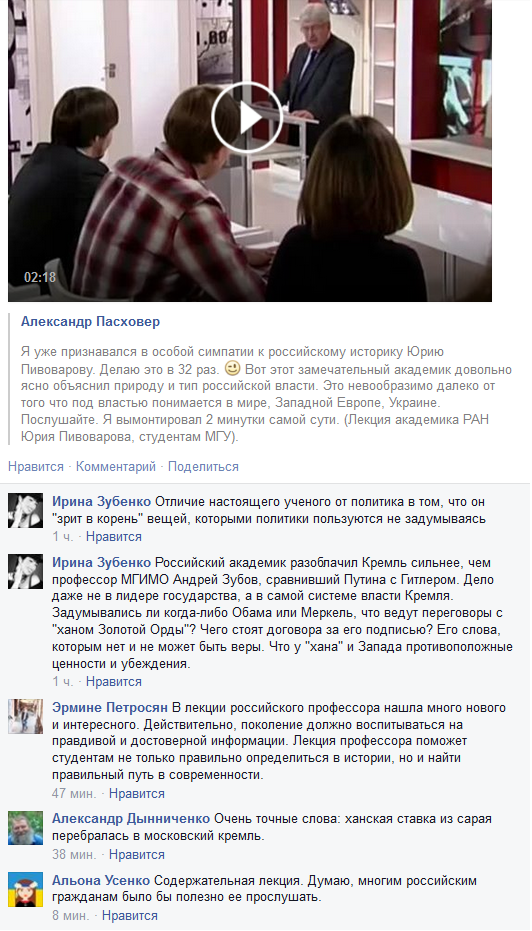Image resolution: width=532 pixels, height=931 pixels.
Task: Open Альона Усенко's profile picture
Action: (26, 889)
